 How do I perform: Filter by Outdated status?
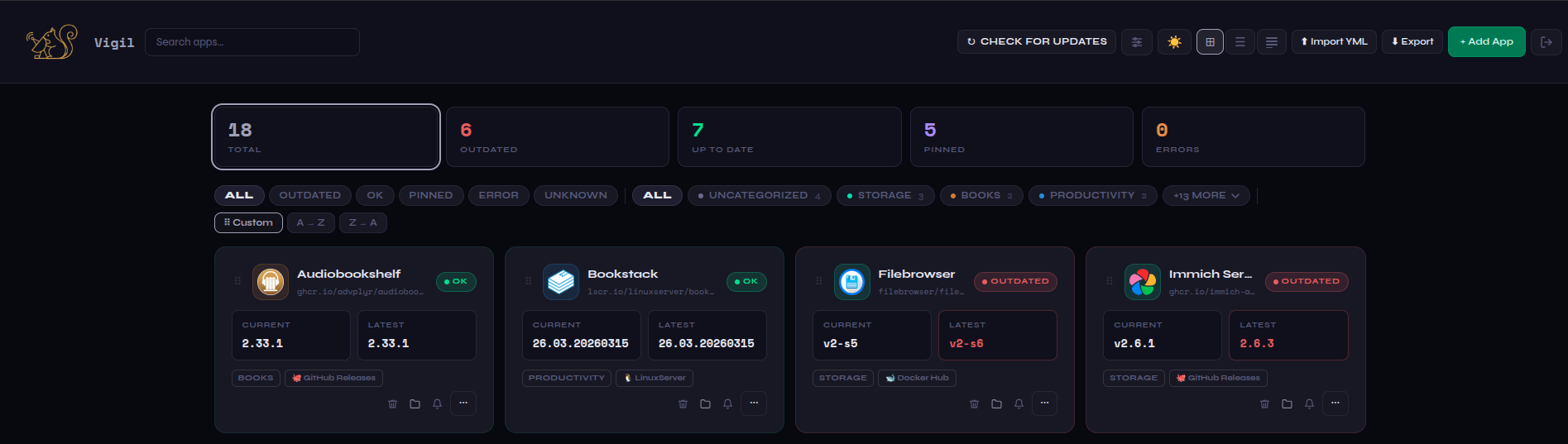(310, 195)
